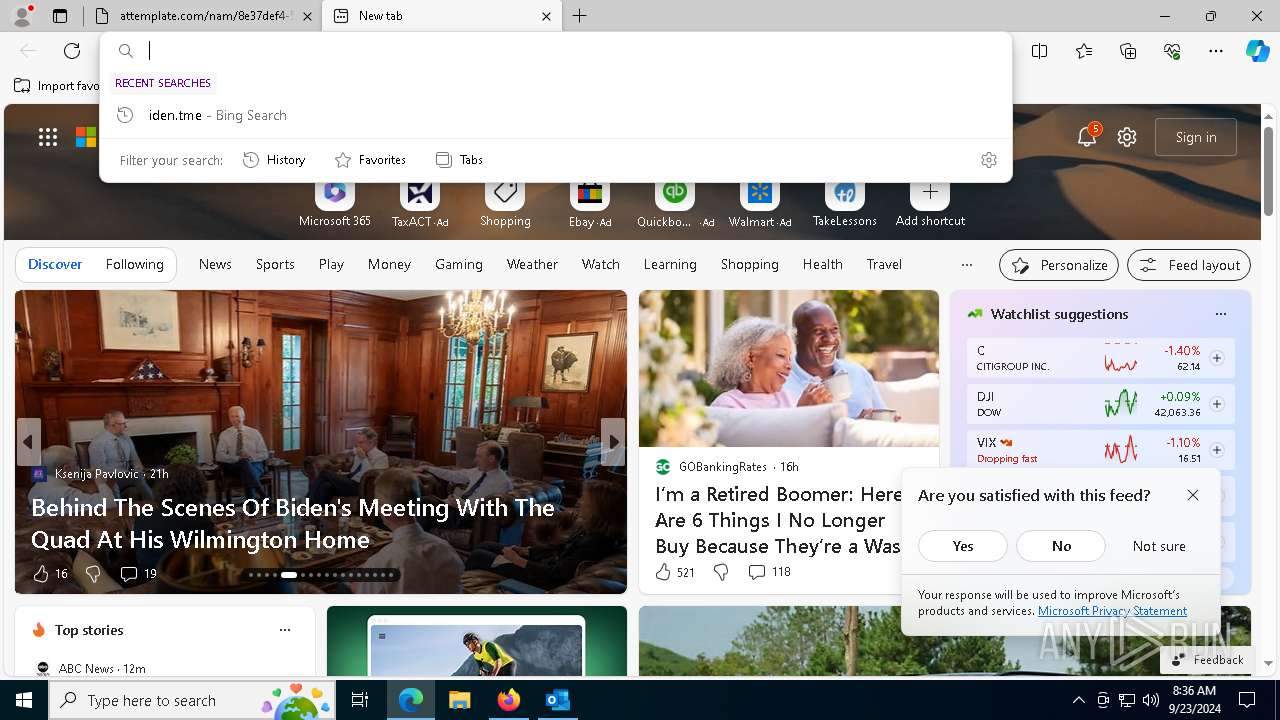Image resolution: width=1280 pixels, height=720 pixels.
Task: Open the Retired Boomer article thumbnail
Action: click(789, 368)
